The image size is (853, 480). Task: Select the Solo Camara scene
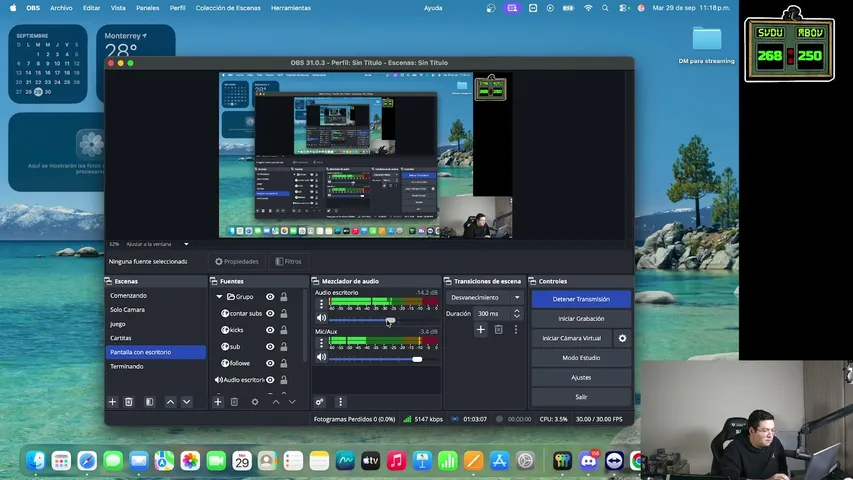pos(156,310)
